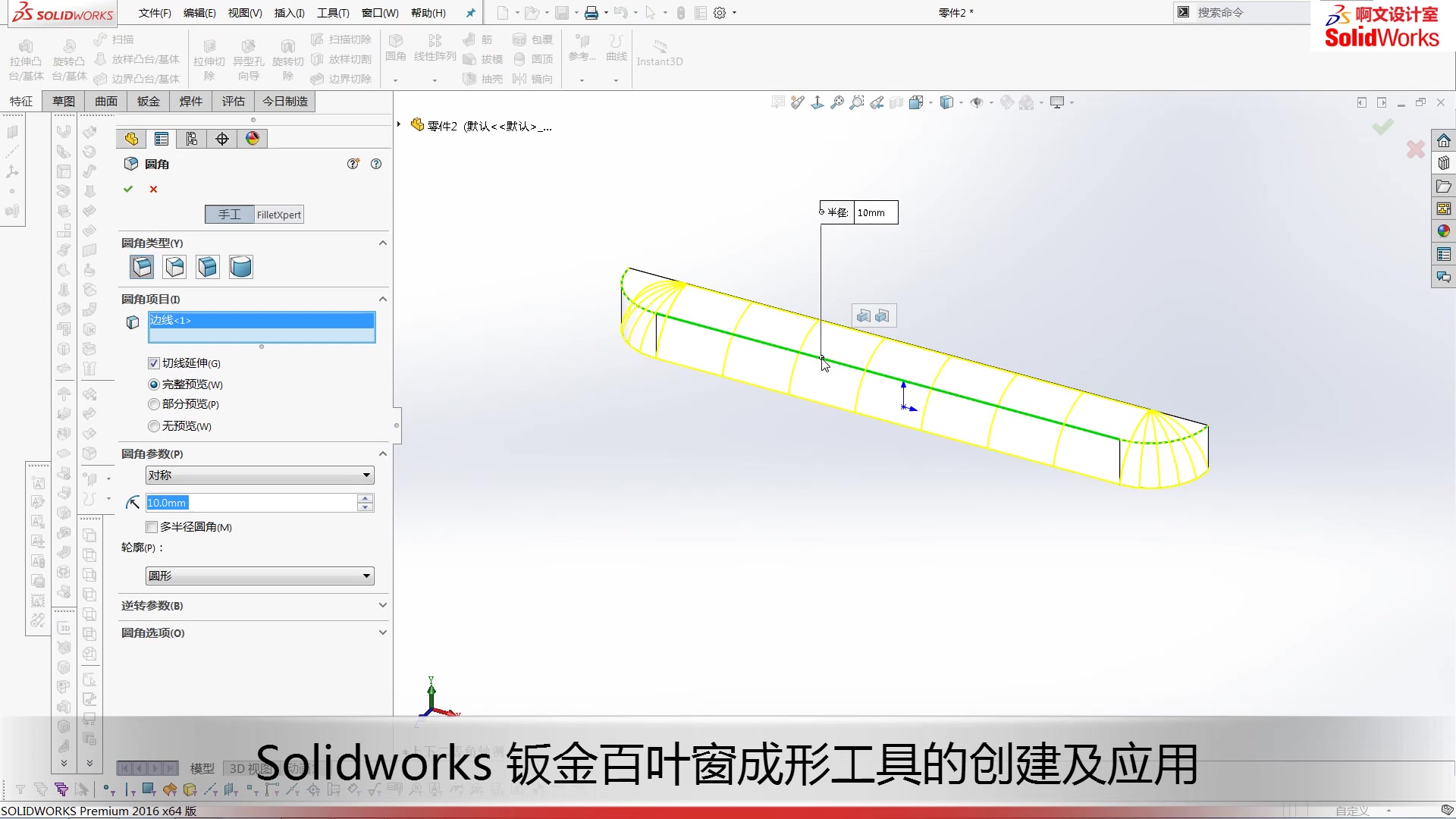Expand the 逆转参数(B) section
The height and width of the screenshot is (819, 1456).
(x=383, y=605)
